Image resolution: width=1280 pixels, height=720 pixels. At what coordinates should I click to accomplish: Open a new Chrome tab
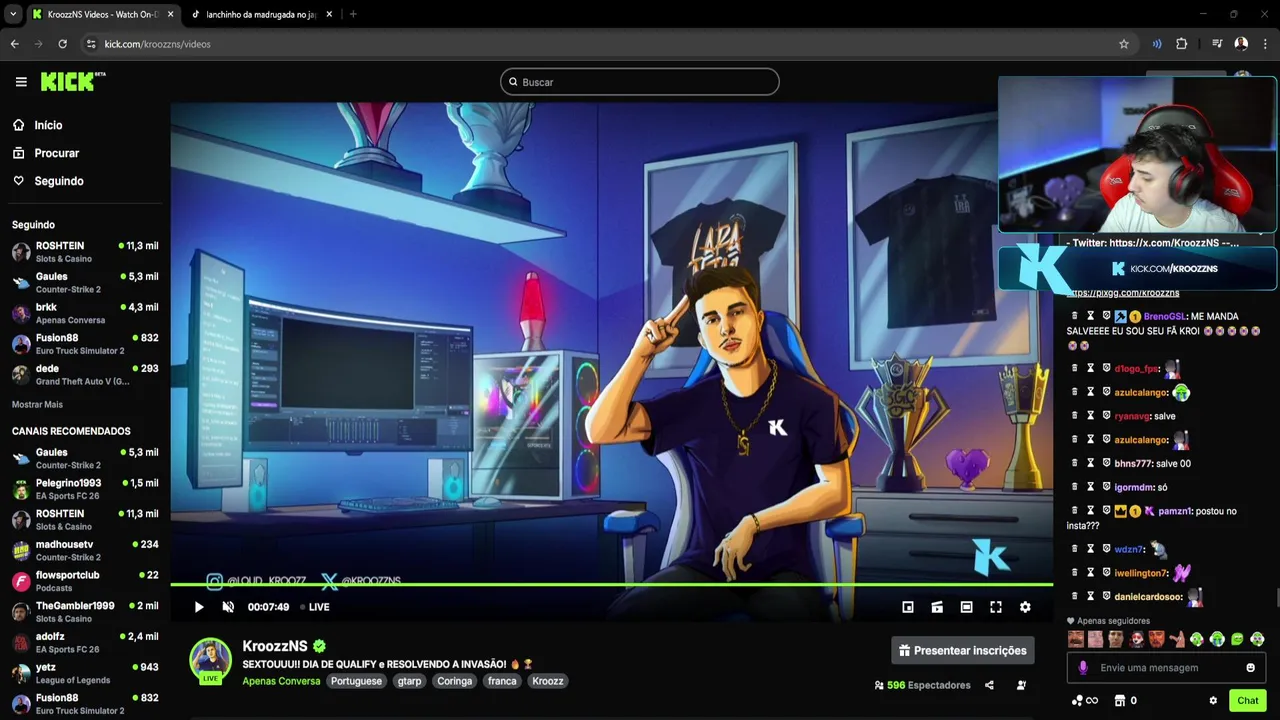click(x=353, y=15)
